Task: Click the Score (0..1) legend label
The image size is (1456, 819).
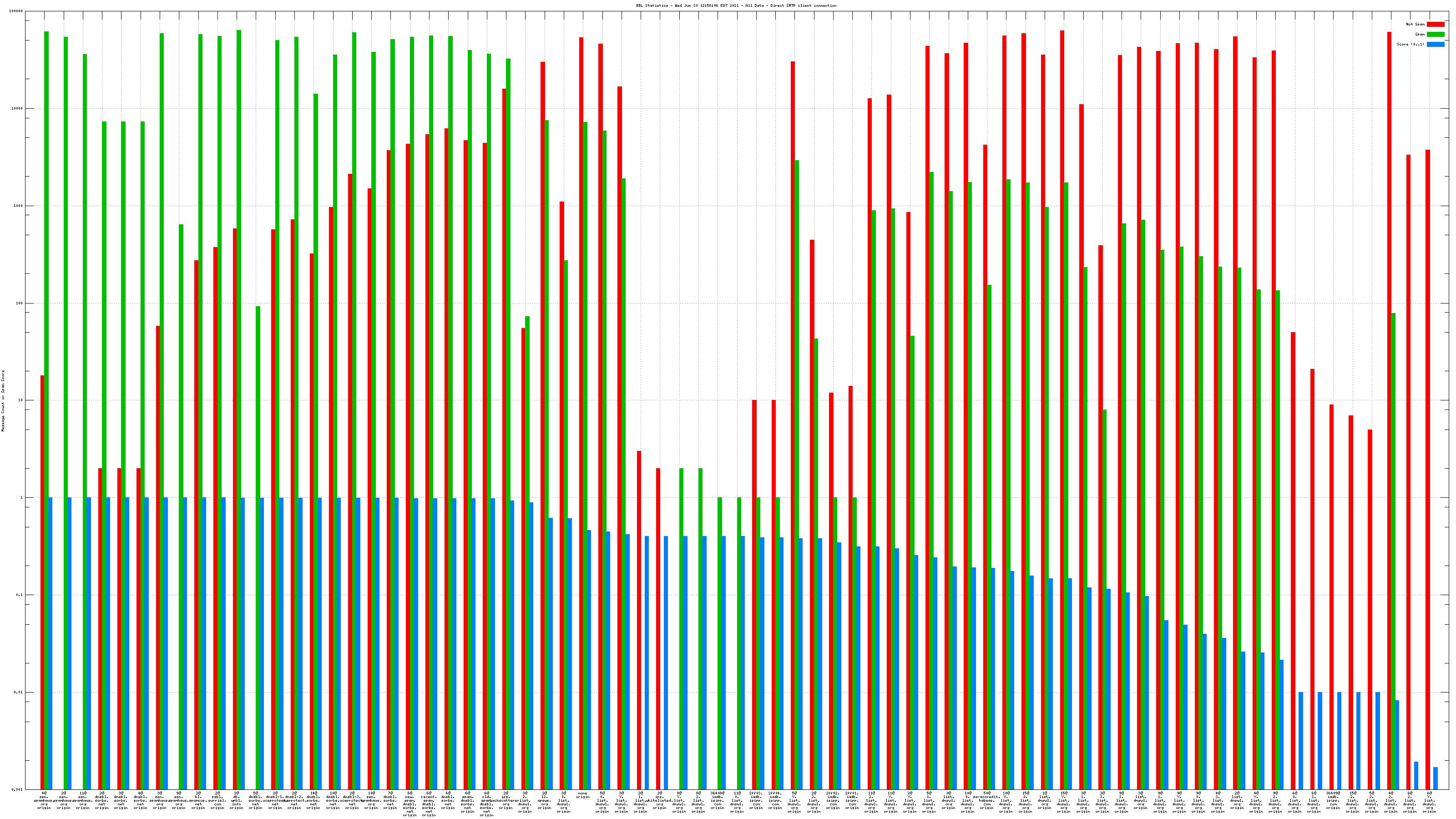Action: coord(1410,44)
